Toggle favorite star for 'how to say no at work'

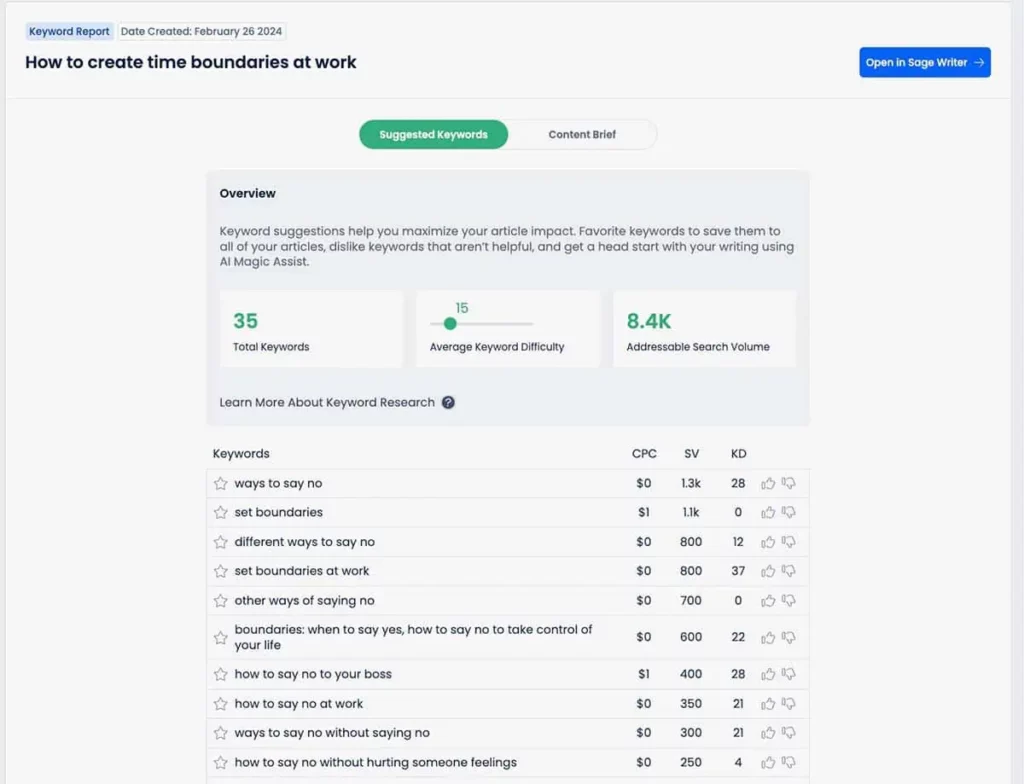click(x=221, y=704)
